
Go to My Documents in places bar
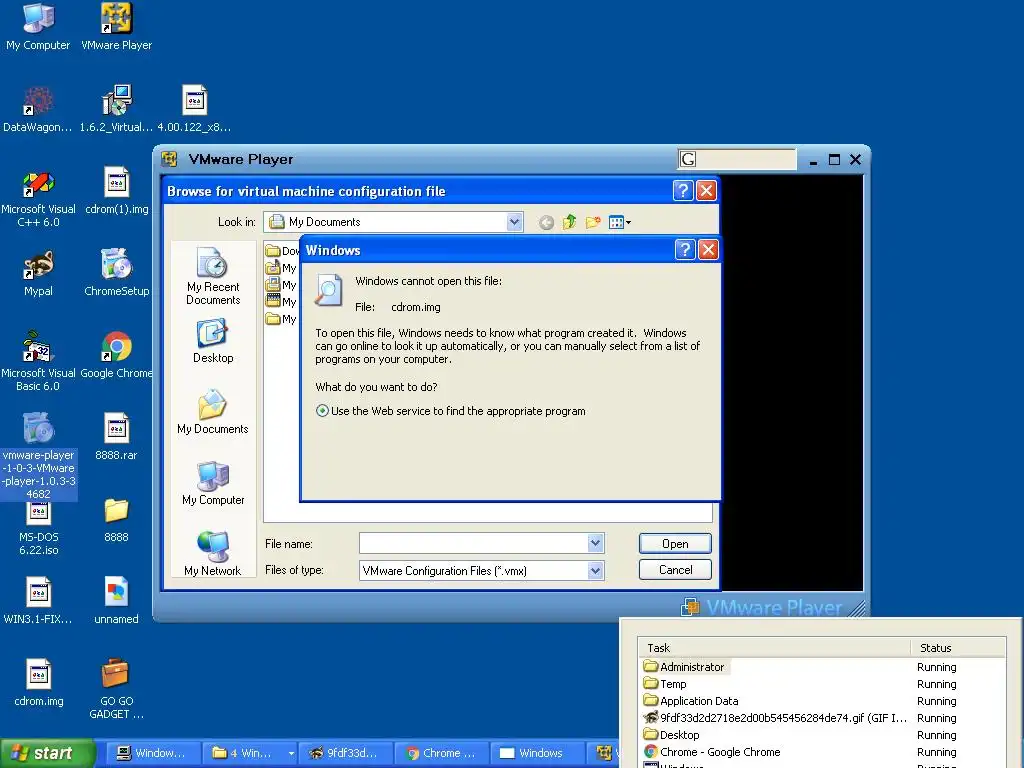(213, 412)
